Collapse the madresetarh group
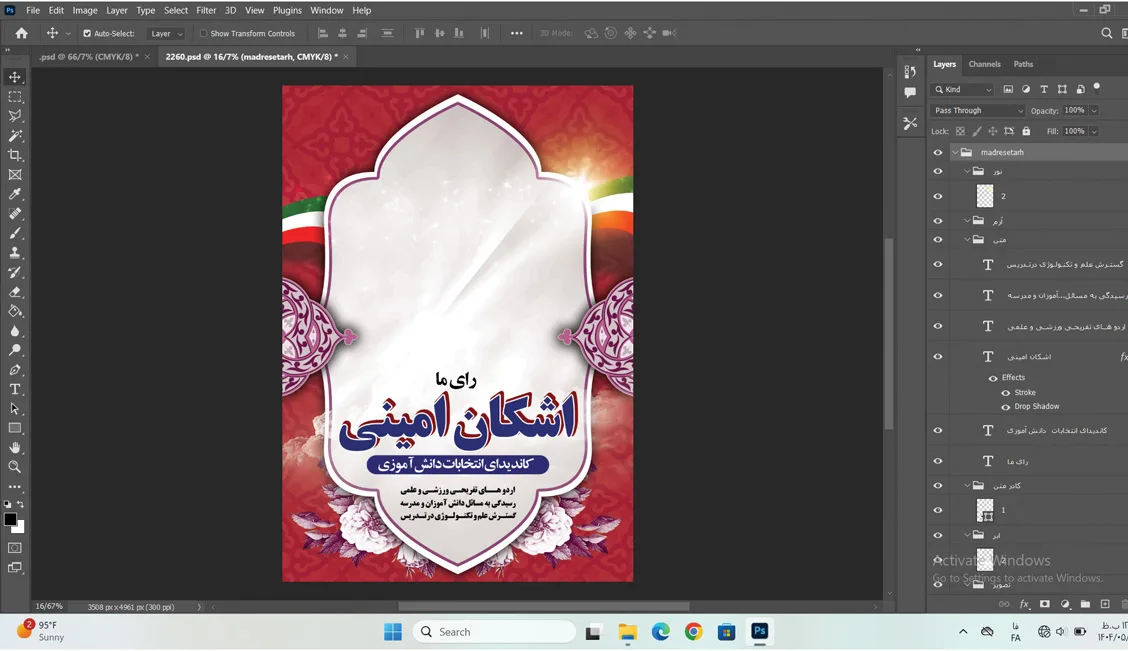 (955, 152)
